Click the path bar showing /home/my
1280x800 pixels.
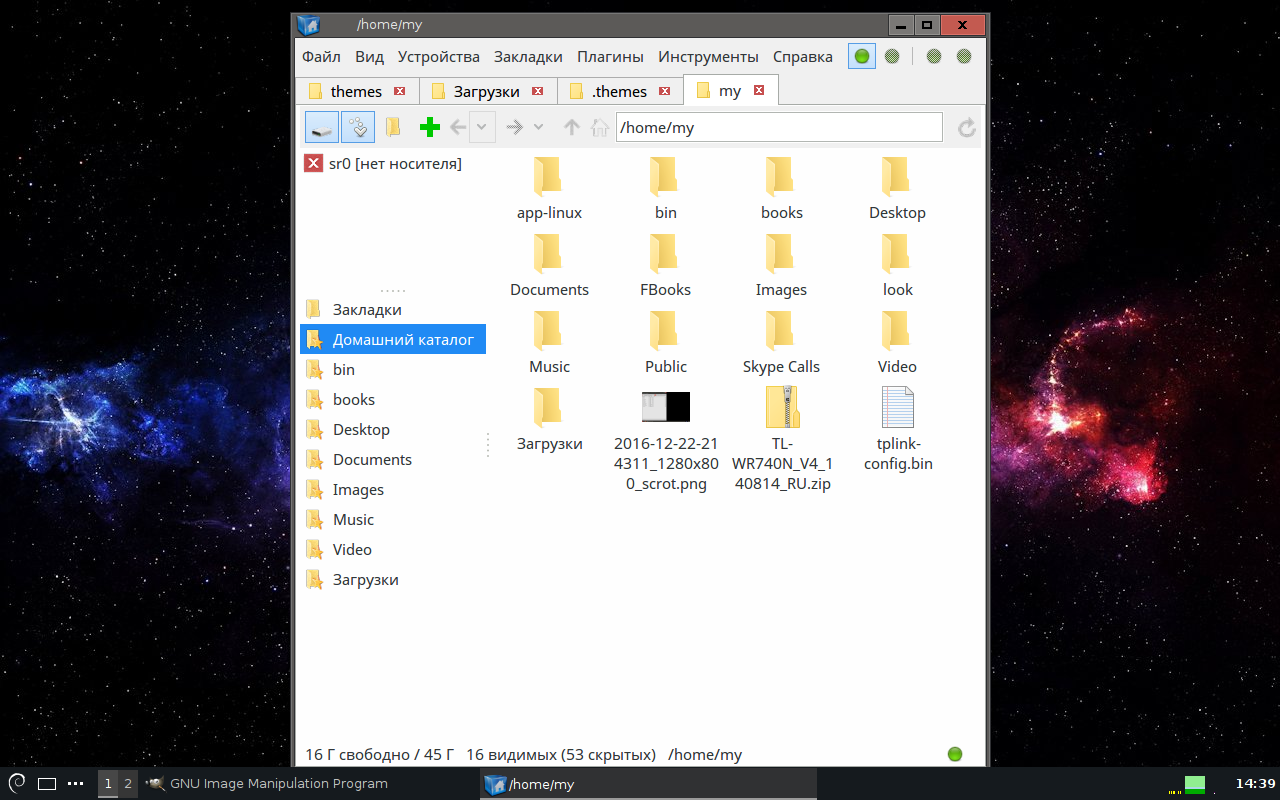pyautogui.click(x=779, y=127)
